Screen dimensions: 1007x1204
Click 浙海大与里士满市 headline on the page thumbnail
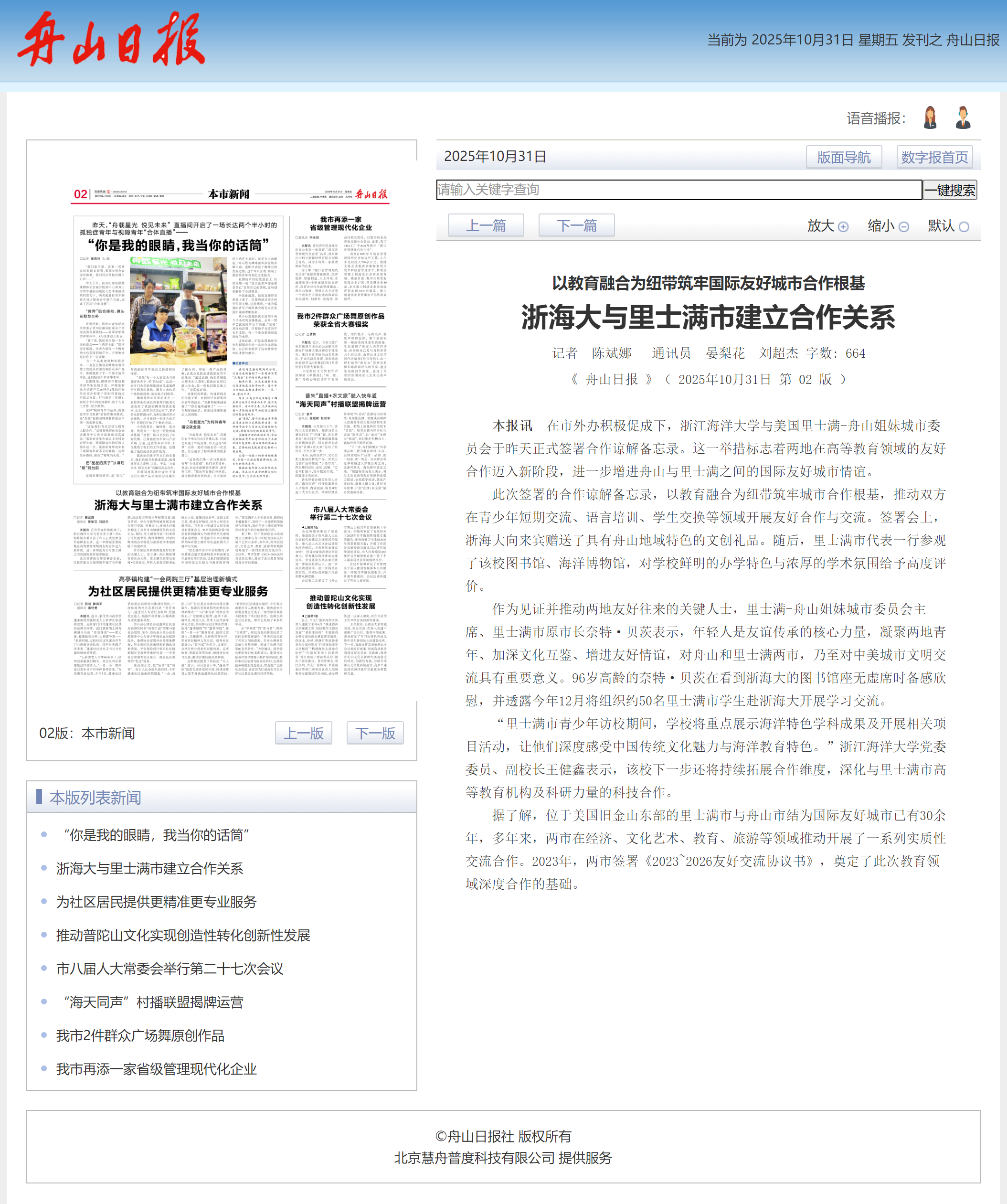click(178, 505)
